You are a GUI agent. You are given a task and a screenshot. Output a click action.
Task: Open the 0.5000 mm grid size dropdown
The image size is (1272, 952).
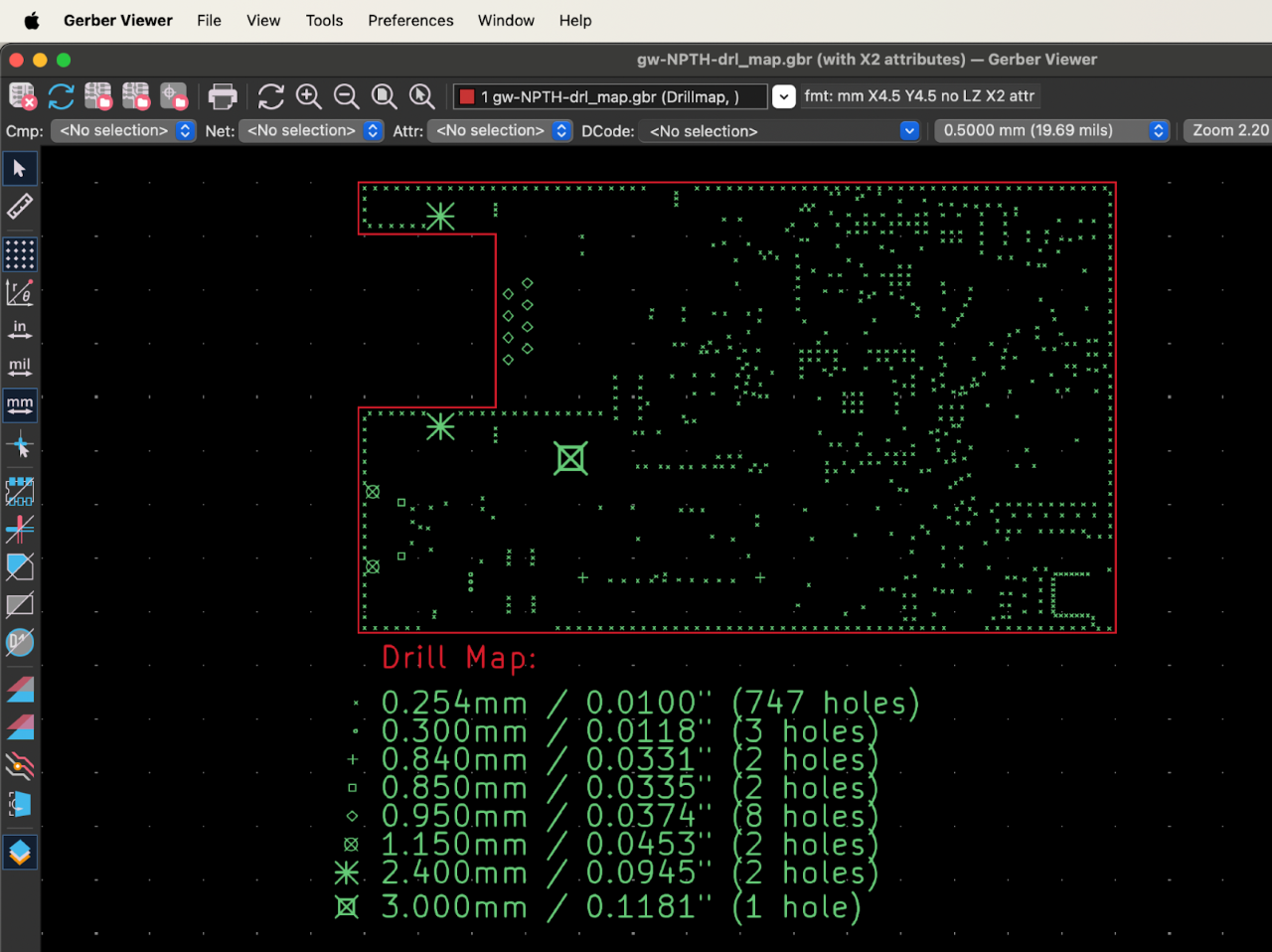pyautogui.click(x=1051, y=130)
